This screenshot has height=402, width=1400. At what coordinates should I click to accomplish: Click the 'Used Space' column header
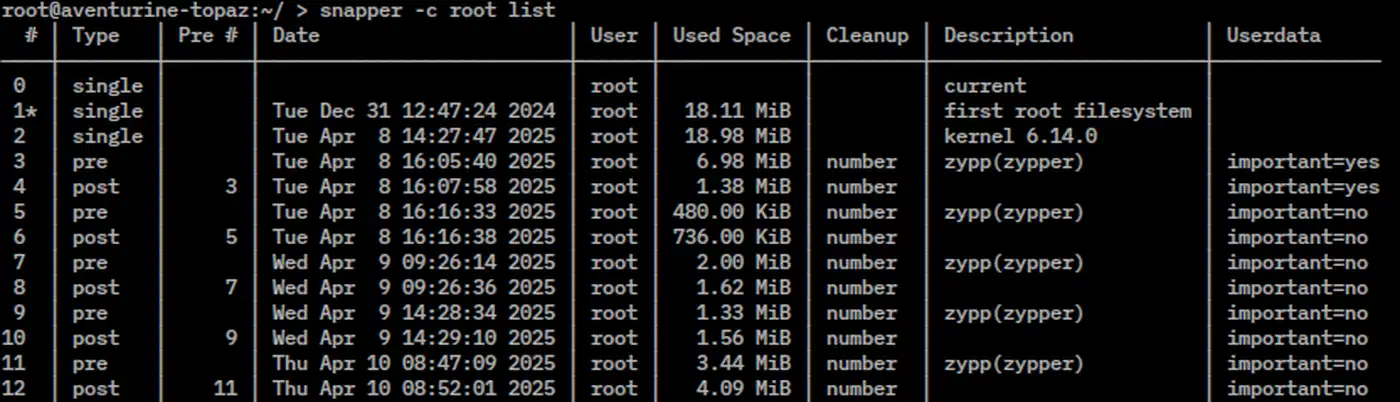731,35
